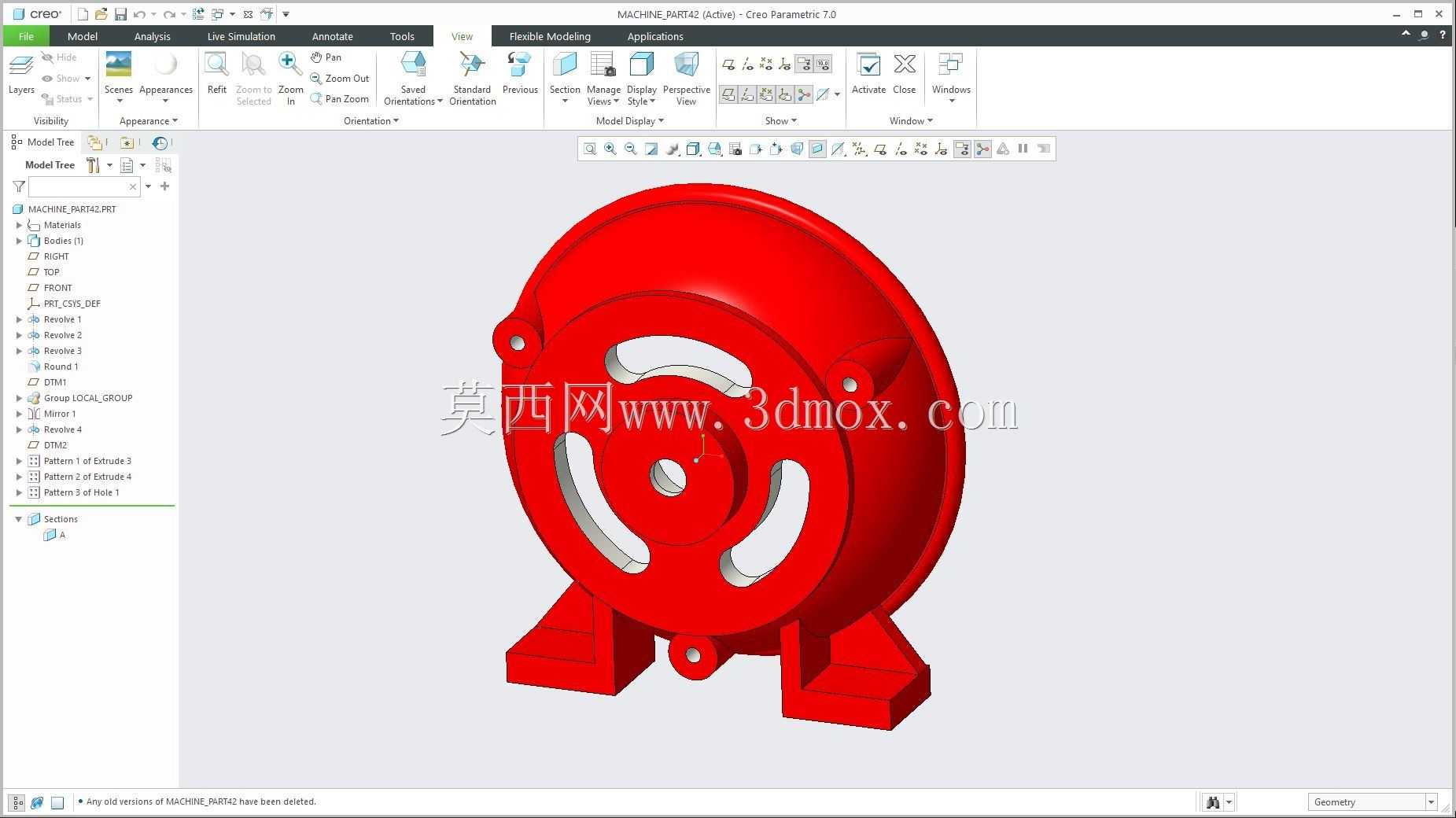Viewport: 1456px width, 818px height.
Task: Expand Pattern 1 of Extrude 3
Action: click(19, 461)
